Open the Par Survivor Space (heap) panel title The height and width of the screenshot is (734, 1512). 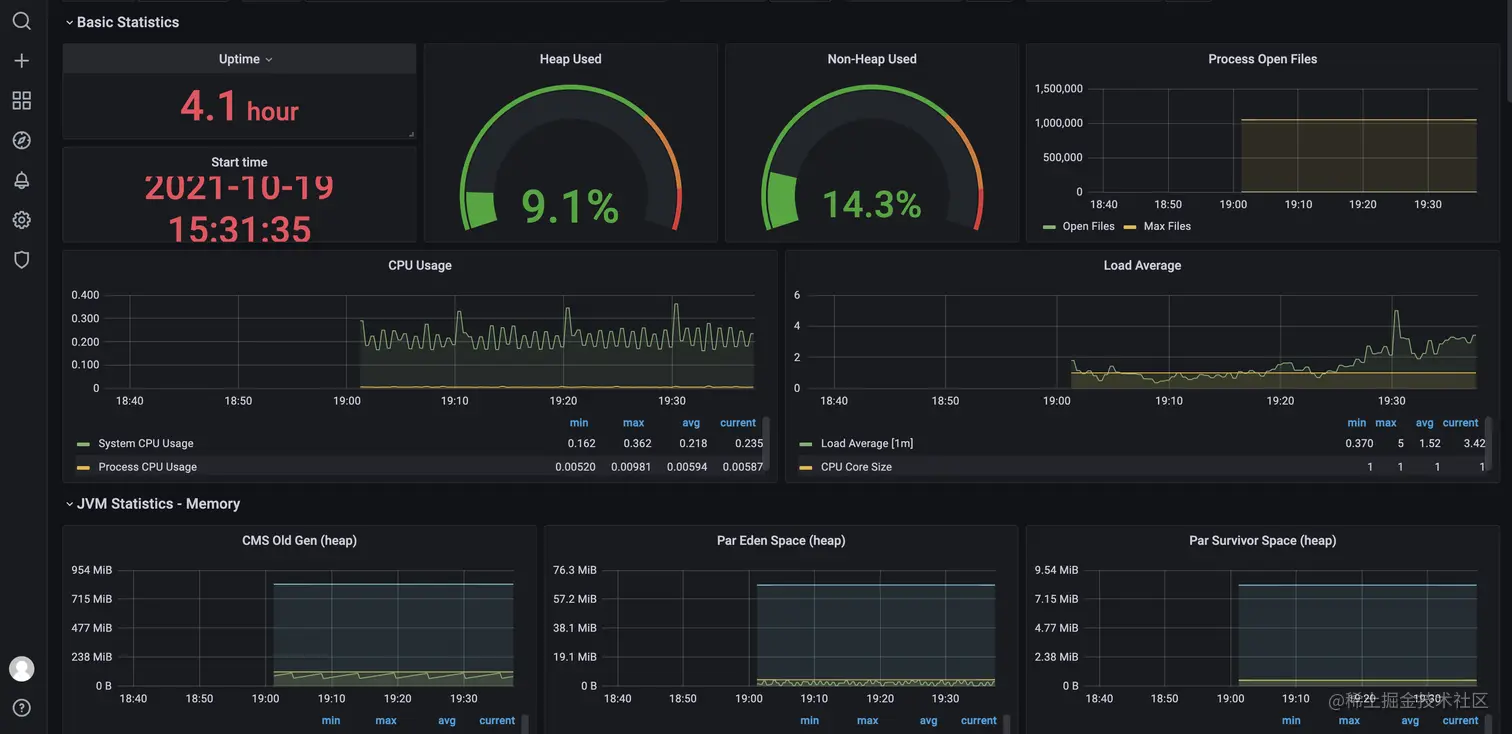point(1262,541)
